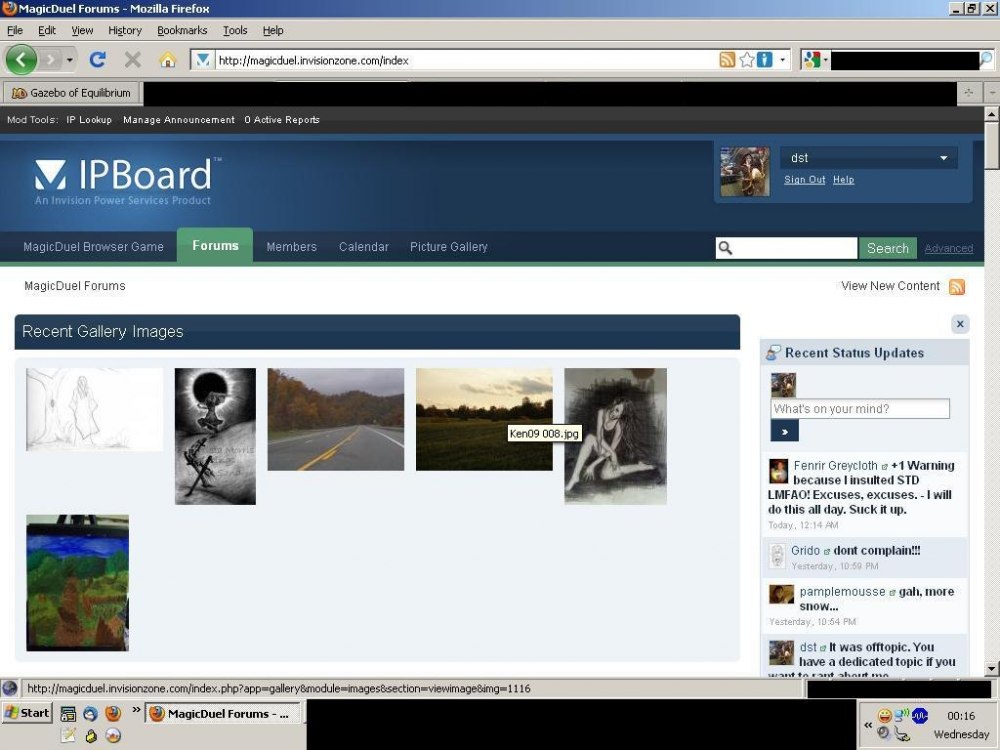Open the Members navigation tab
Screen dimensions: 1000x750
pyautogui.click(x=291, y=247)
